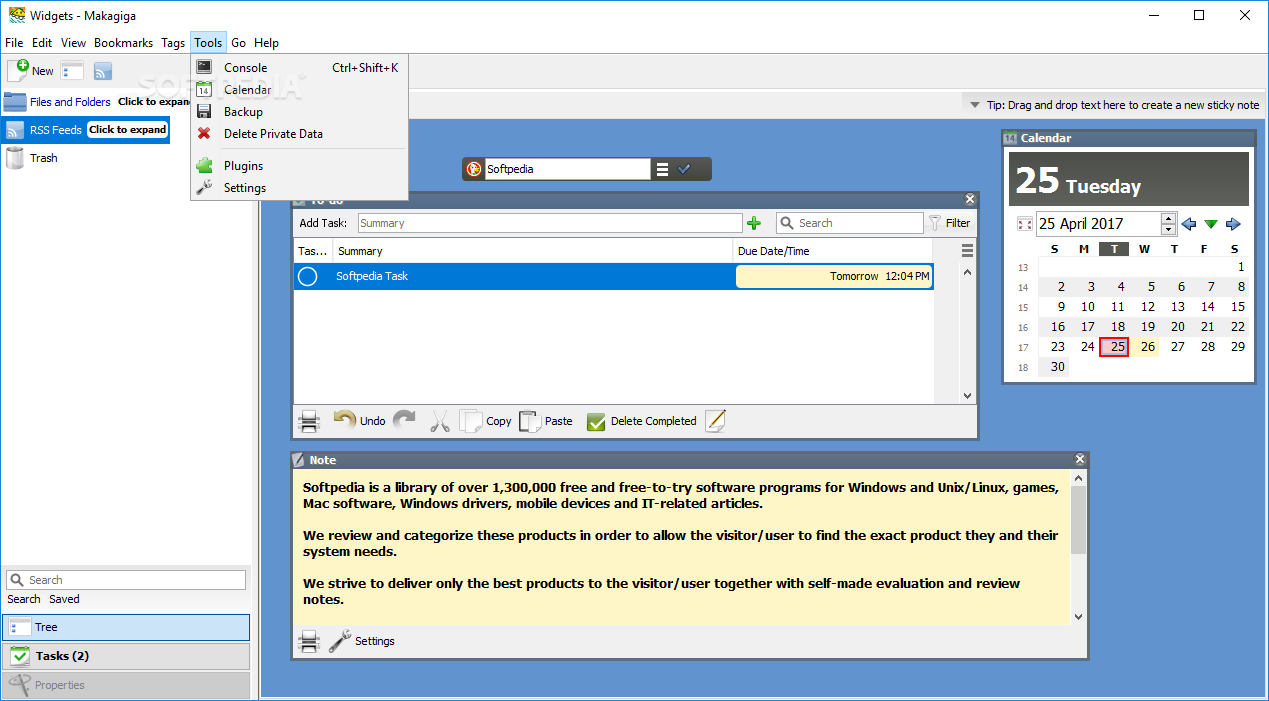Click the To-do list scroll down arrow
This screenshot has height=701, width=1269.
(x=967, y=396)
